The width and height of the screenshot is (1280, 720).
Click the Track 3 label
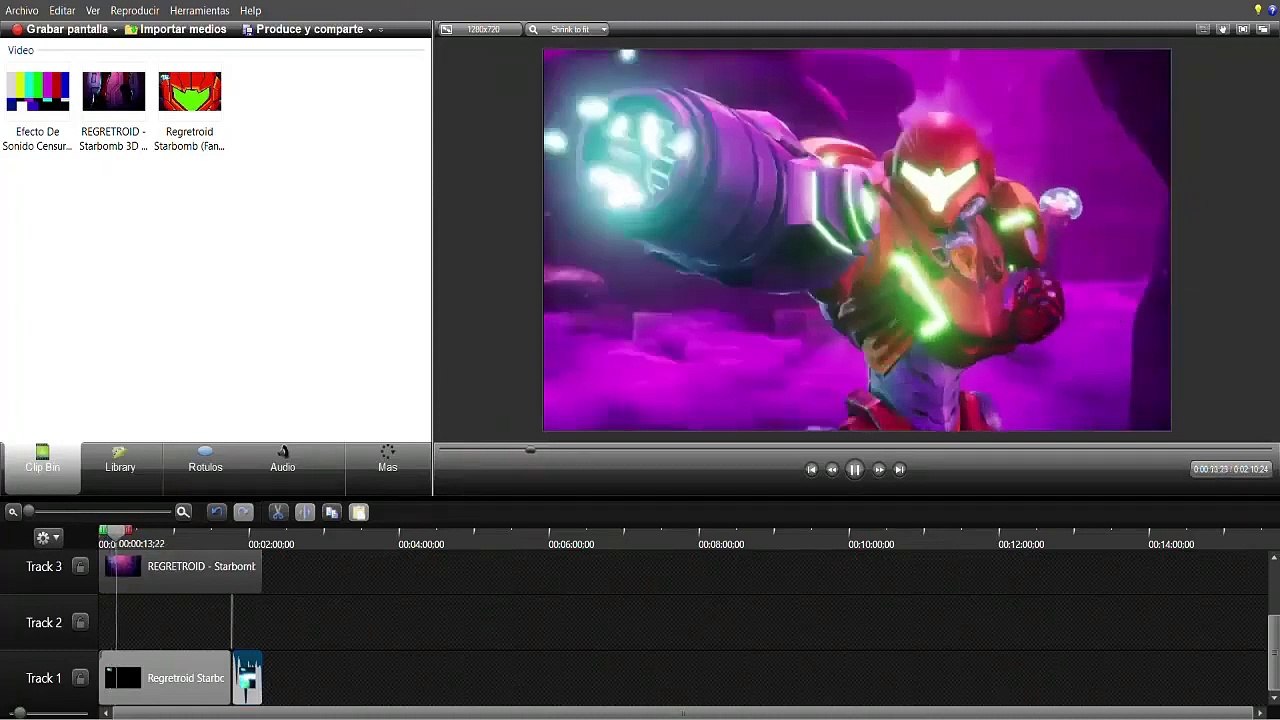(x=44, y=567)
